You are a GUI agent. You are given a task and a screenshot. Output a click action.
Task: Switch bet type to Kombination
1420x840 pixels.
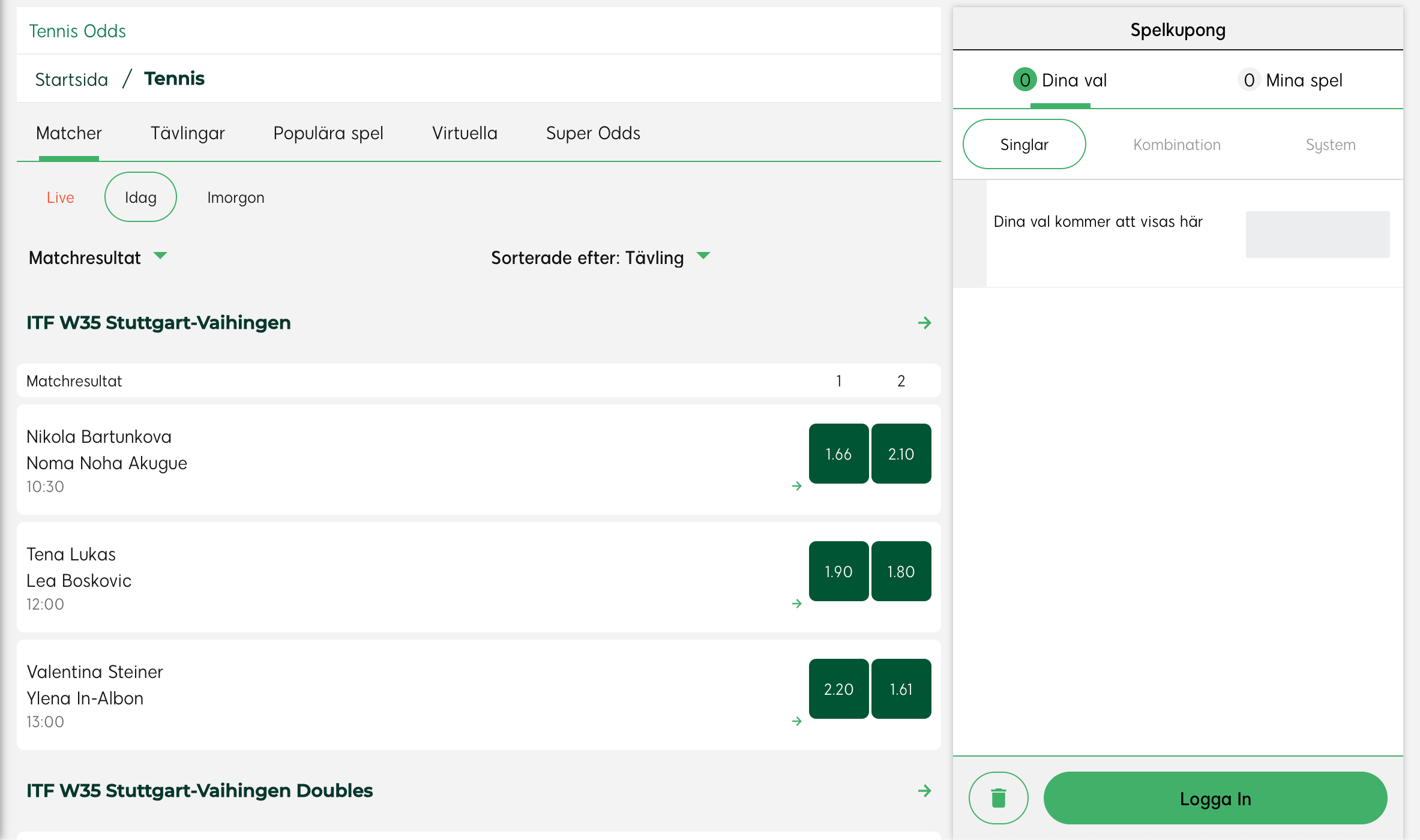click(x=1176, y=145)
